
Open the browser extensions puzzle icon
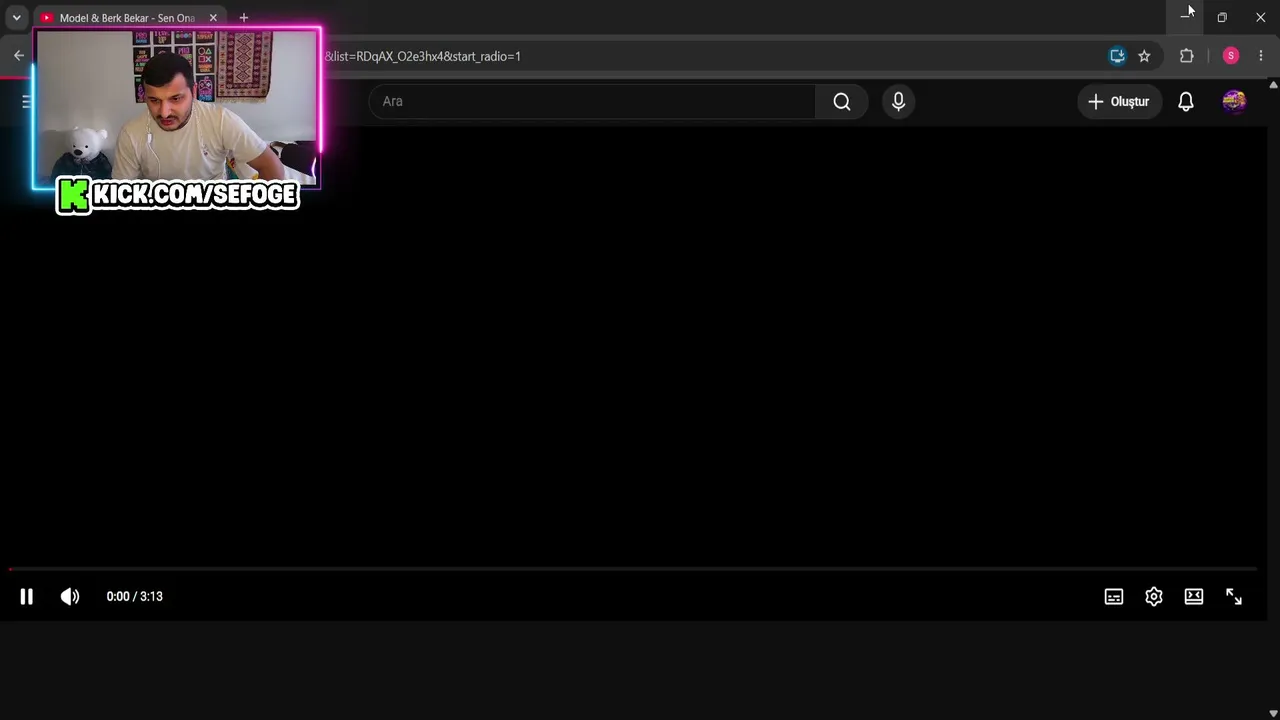pyautogui.click(x=1186, y=56)
